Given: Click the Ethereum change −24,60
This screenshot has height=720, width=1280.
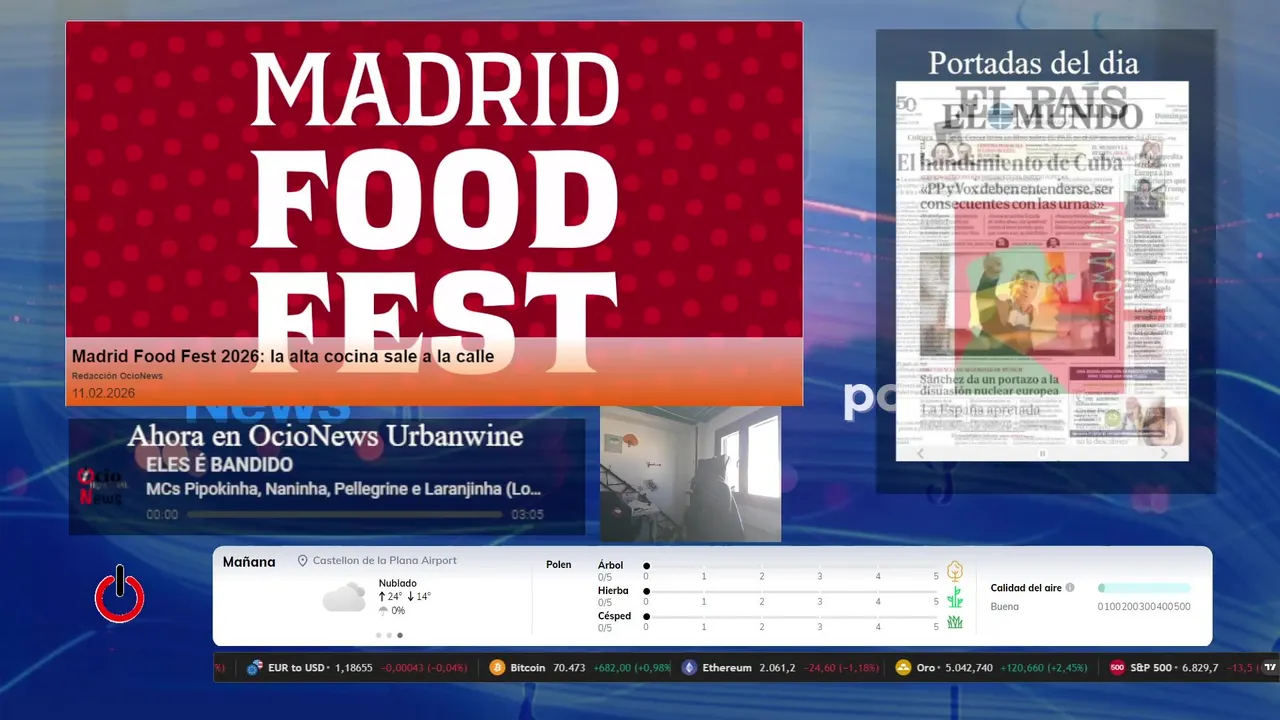Looking at the screenshot, I should coord(820,668).
